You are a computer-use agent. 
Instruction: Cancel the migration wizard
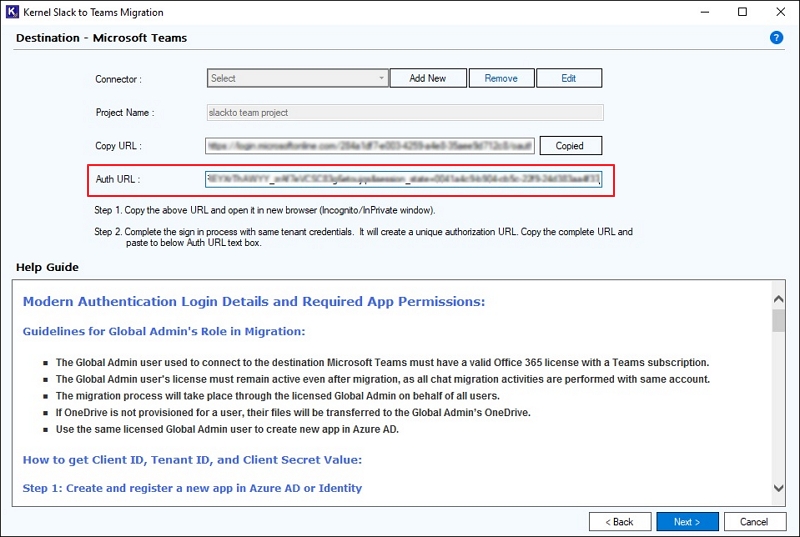754,522
